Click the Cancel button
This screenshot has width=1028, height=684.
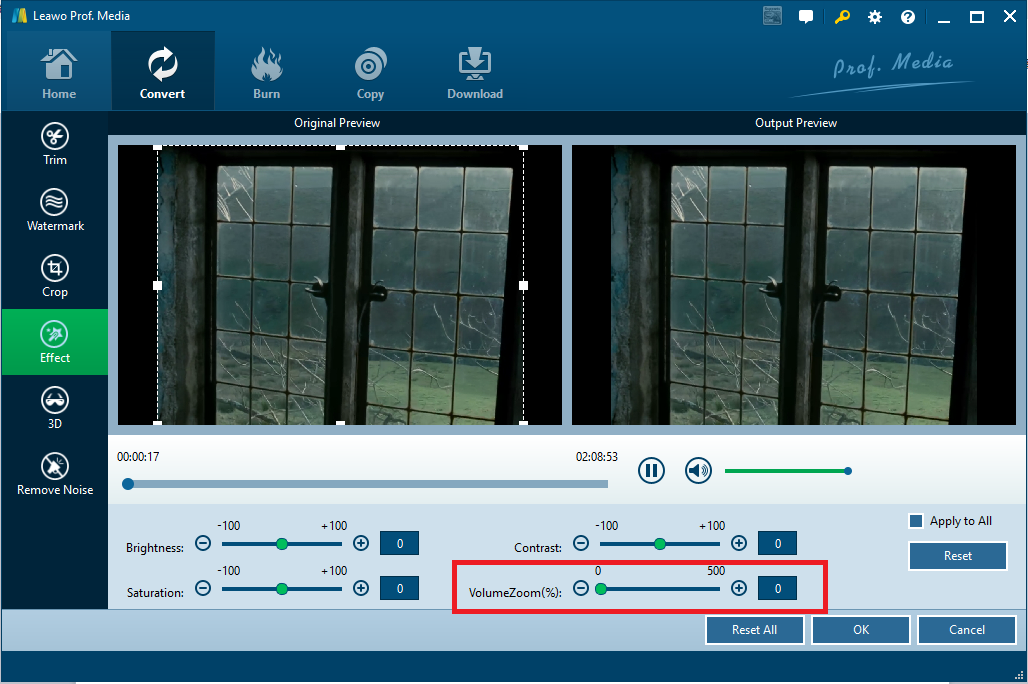tap(966, 630)
